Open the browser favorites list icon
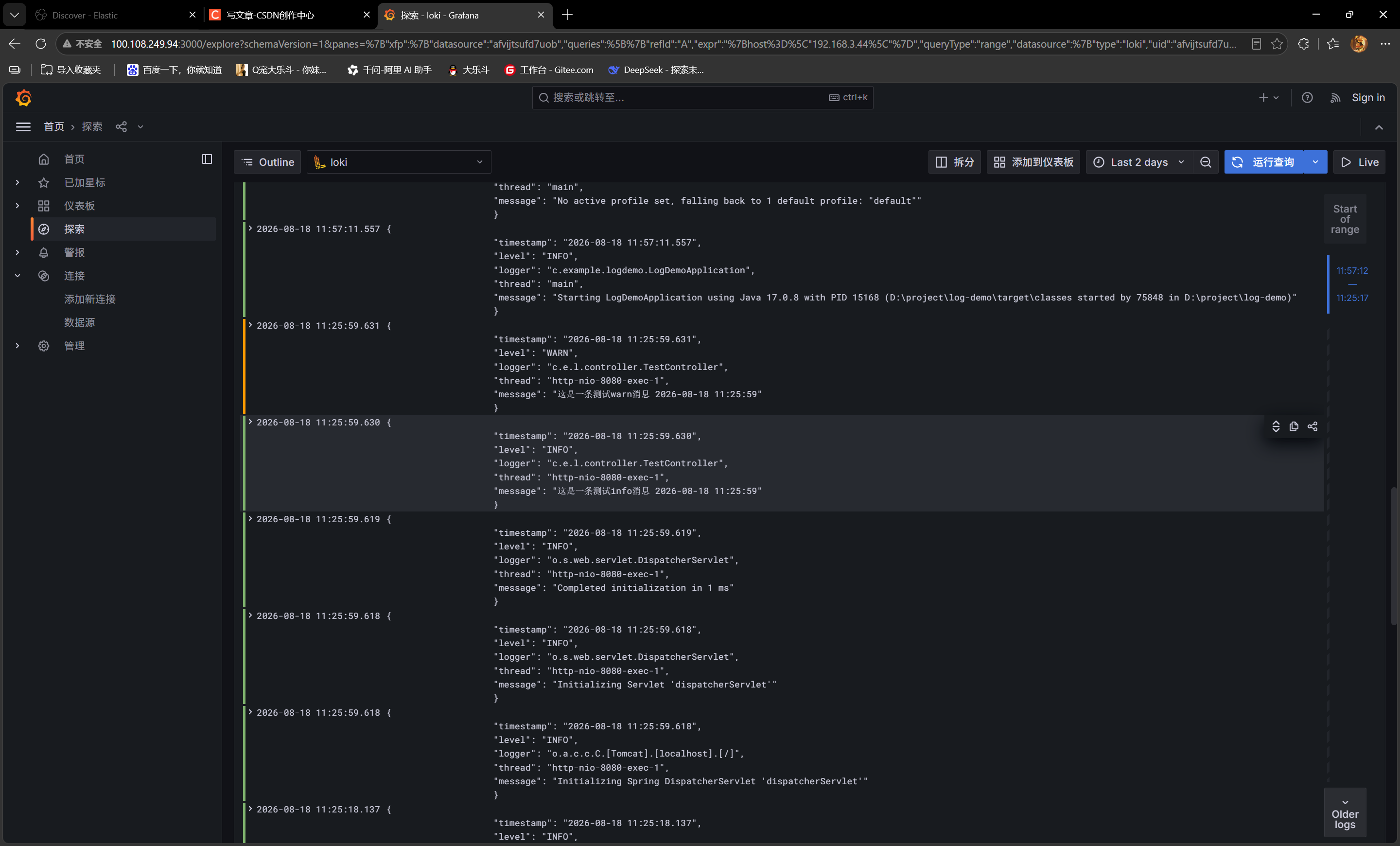 (x=1332, y=44)
